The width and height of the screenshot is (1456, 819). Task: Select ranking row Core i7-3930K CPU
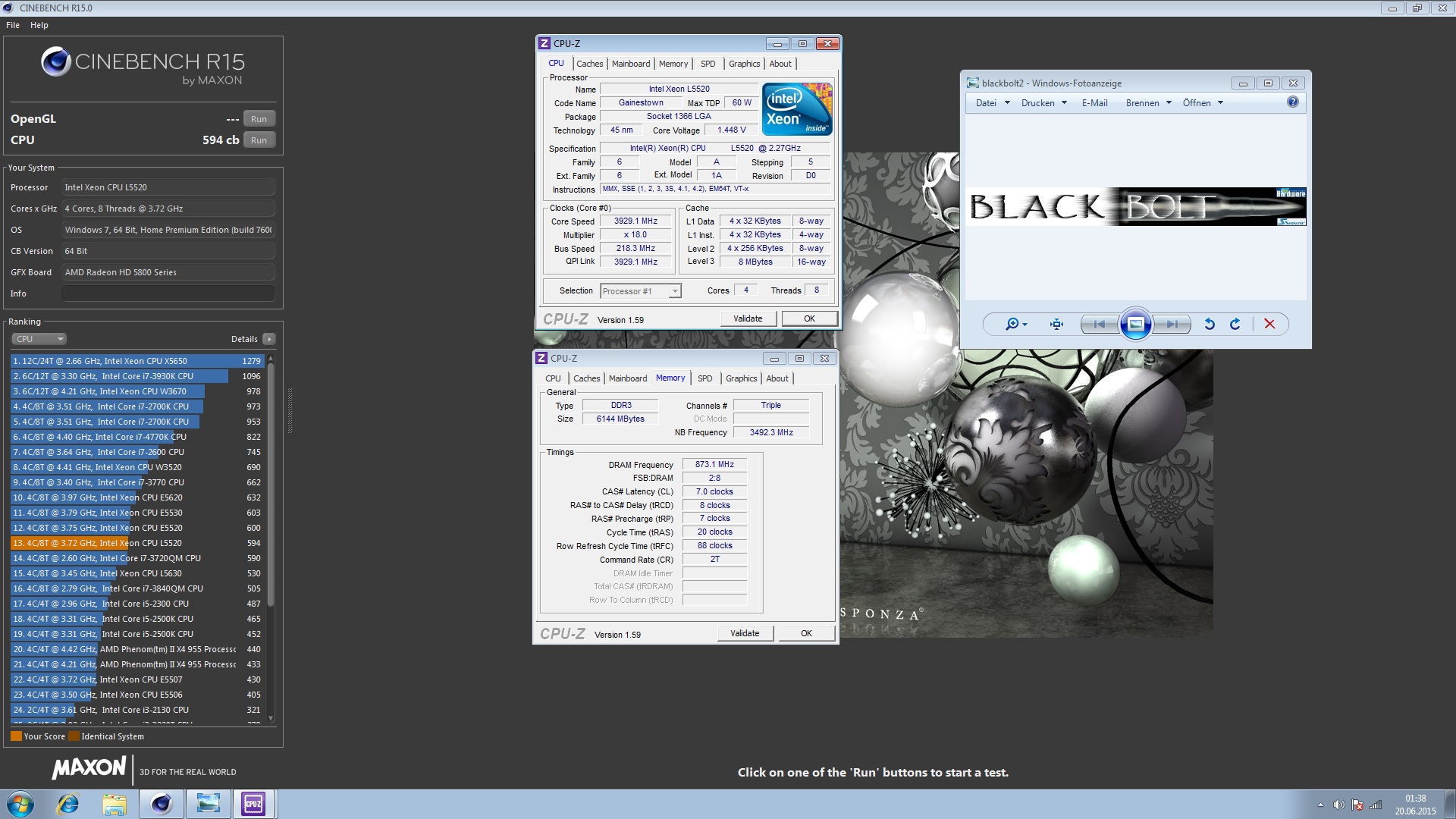click(x=137, y=376)
